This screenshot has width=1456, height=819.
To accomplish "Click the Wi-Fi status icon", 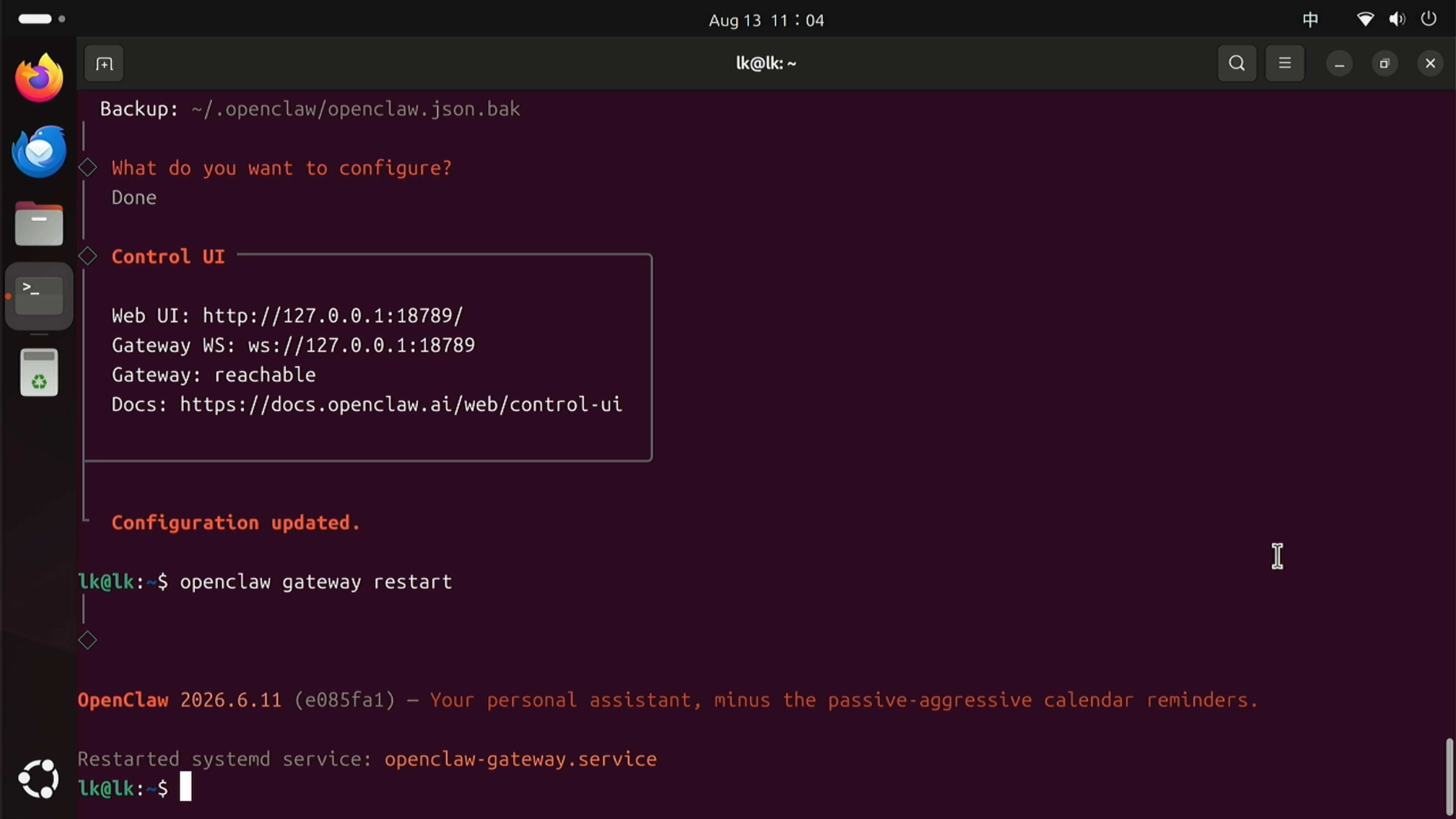I will pyautogui.click(x=1365, y=20).
